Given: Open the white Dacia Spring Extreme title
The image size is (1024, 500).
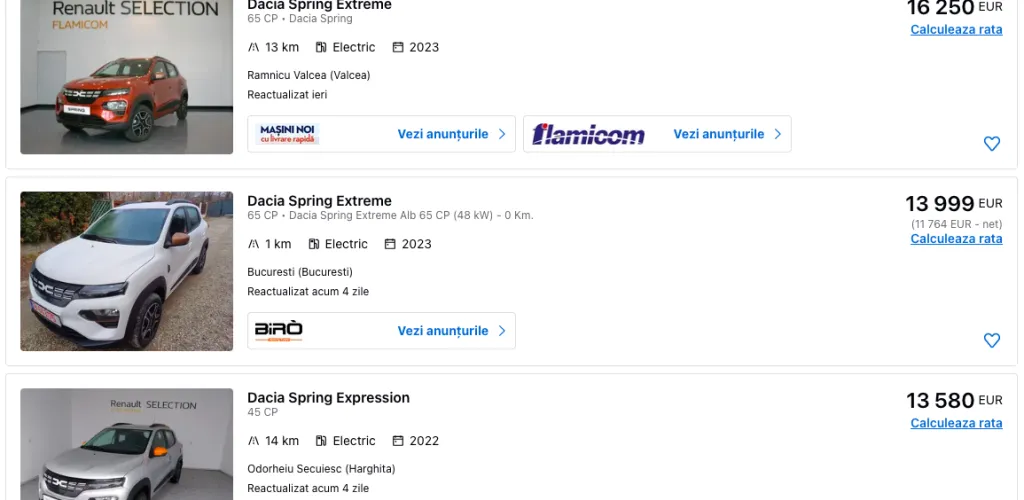Looking at the screenshot, I should coord(319,201).
